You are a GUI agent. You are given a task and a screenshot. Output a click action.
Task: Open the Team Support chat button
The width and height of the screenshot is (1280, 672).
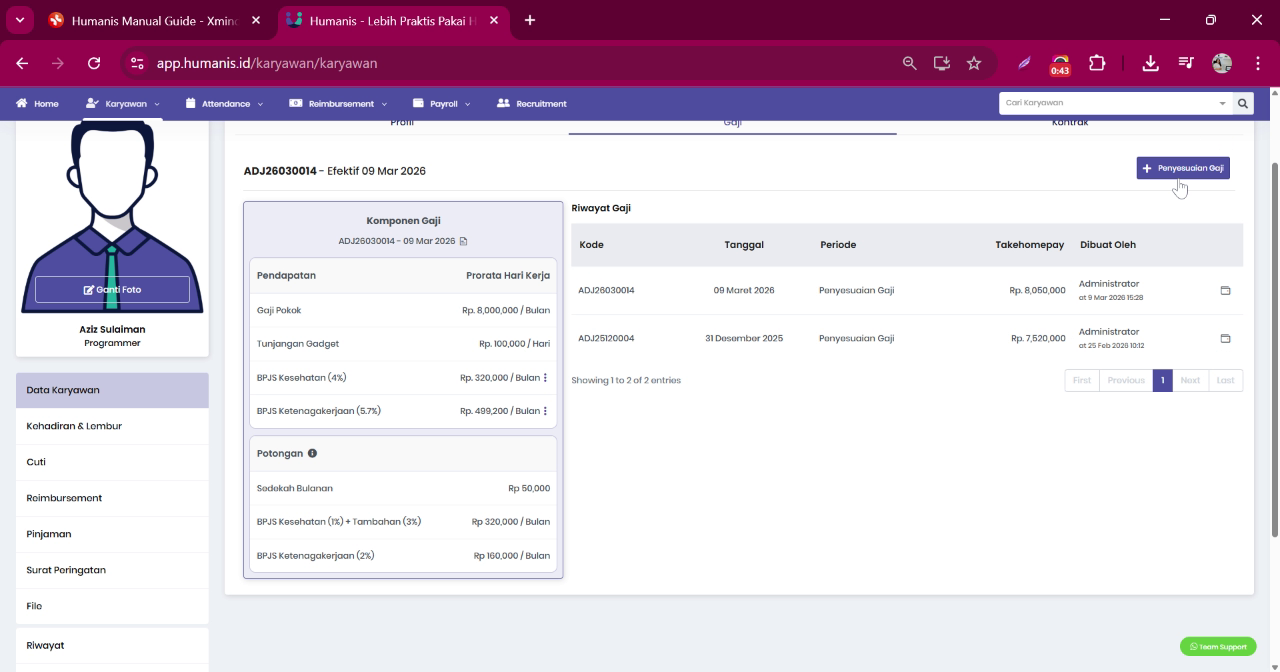(x=1218, y=647)
